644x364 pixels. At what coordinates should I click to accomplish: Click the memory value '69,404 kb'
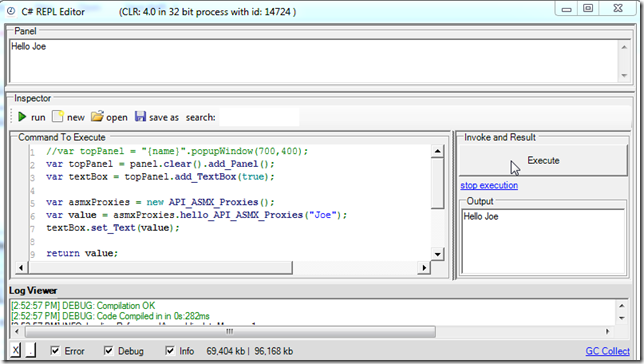225,351
